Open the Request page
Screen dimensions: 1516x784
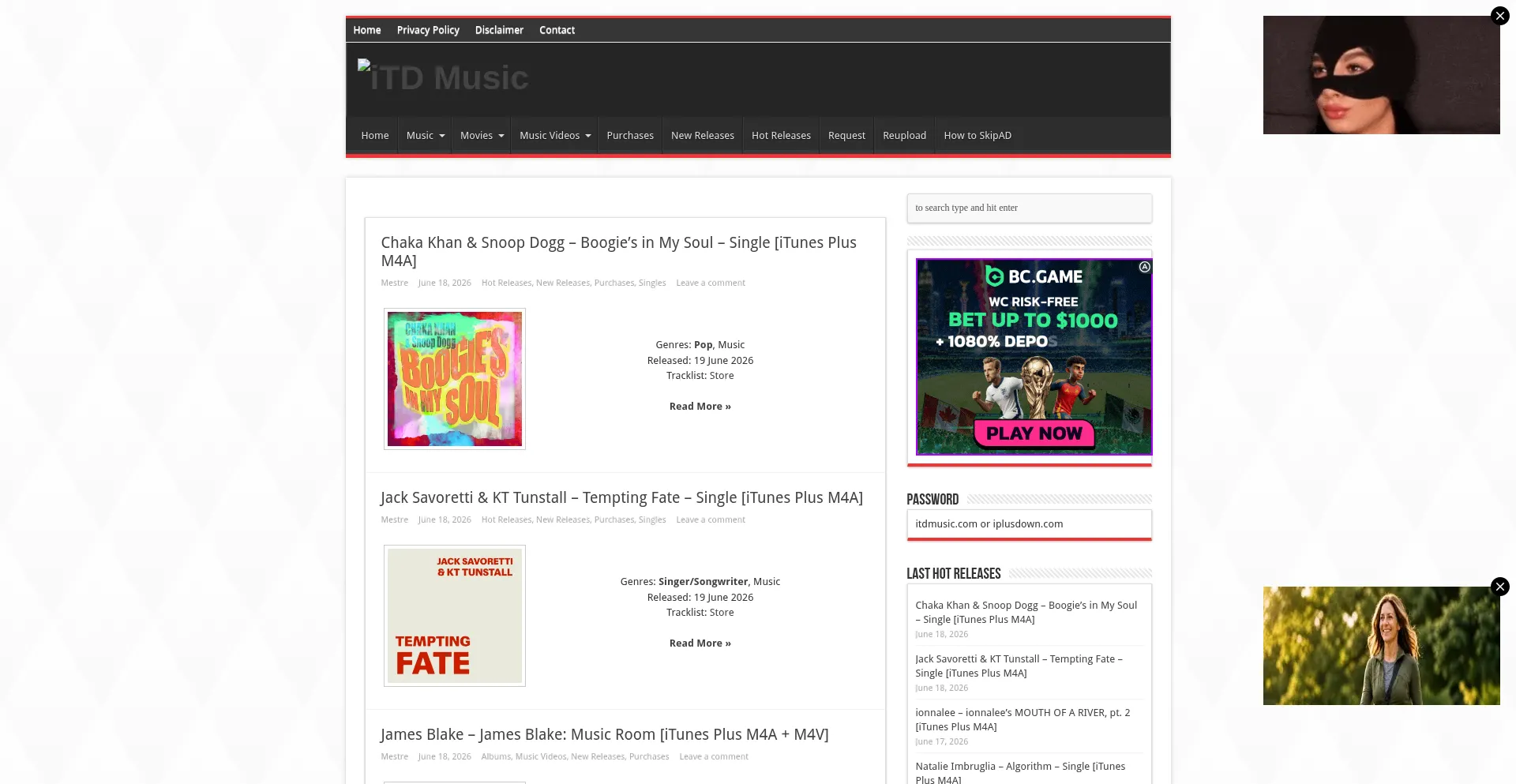(846, 136)
